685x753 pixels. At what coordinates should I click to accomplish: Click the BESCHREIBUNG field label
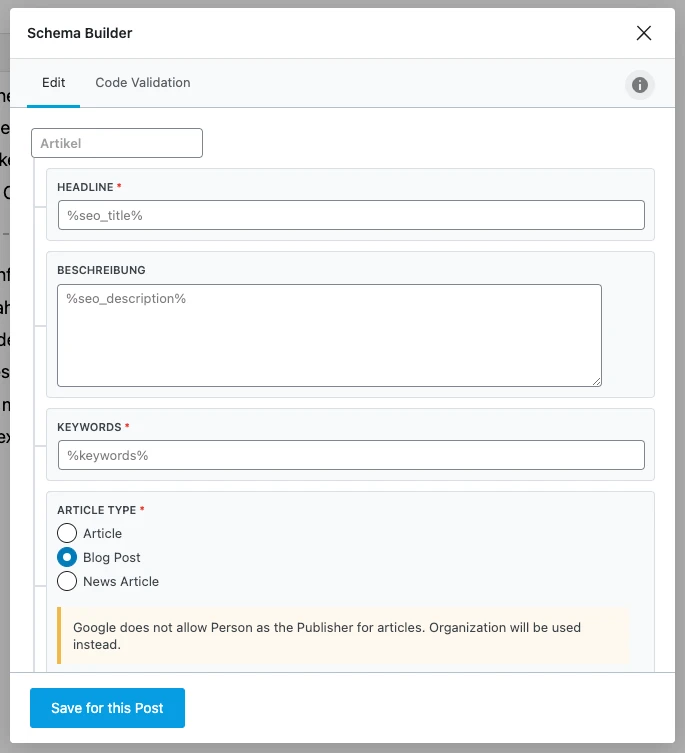(x=101, y=270)
